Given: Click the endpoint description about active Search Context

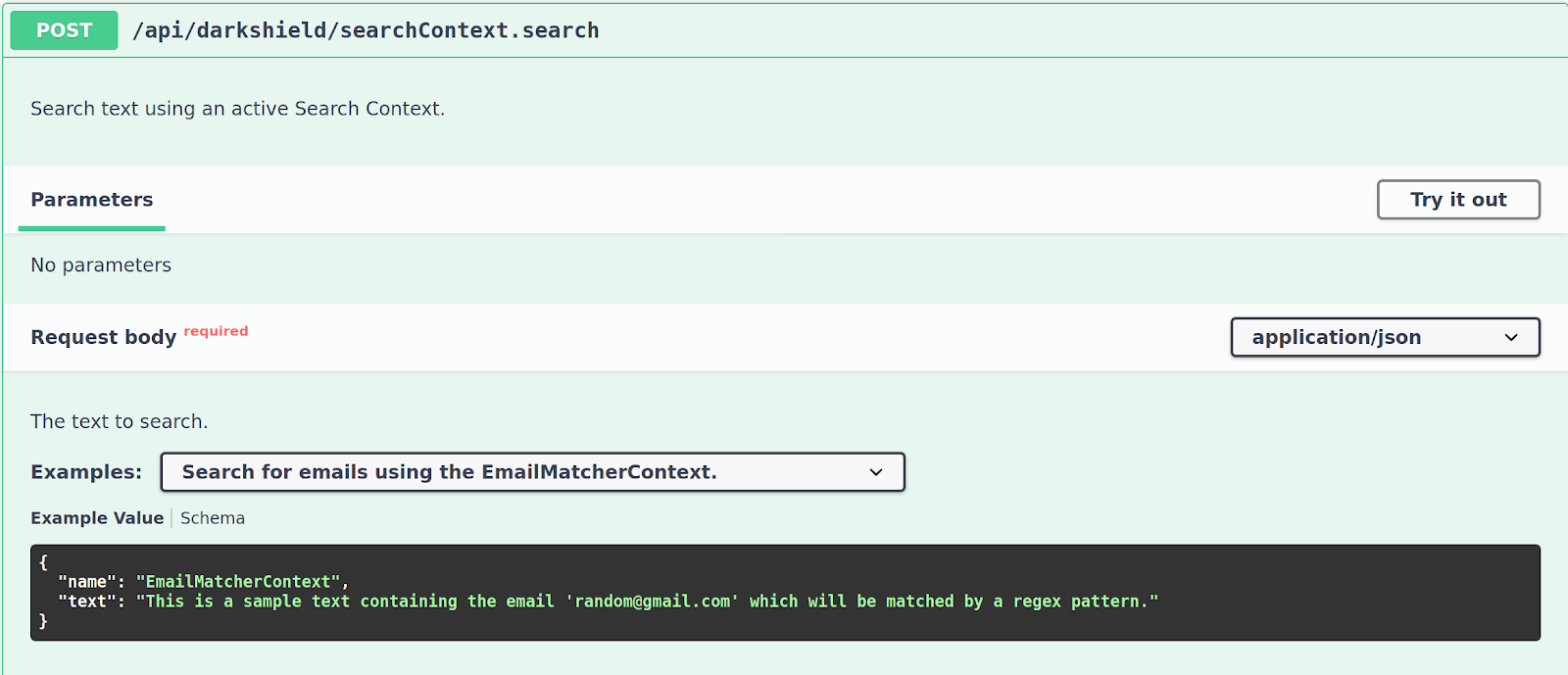Looking at the screenshot, I should 237,109.
